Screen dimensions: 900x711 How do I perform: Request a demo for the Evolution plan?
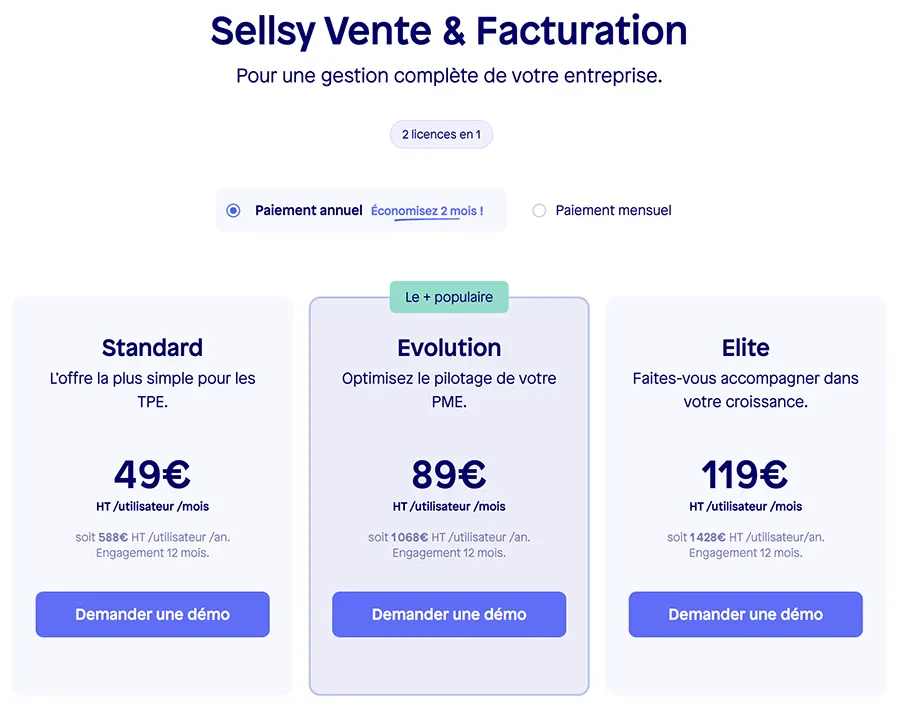click(x=449, y=614)
